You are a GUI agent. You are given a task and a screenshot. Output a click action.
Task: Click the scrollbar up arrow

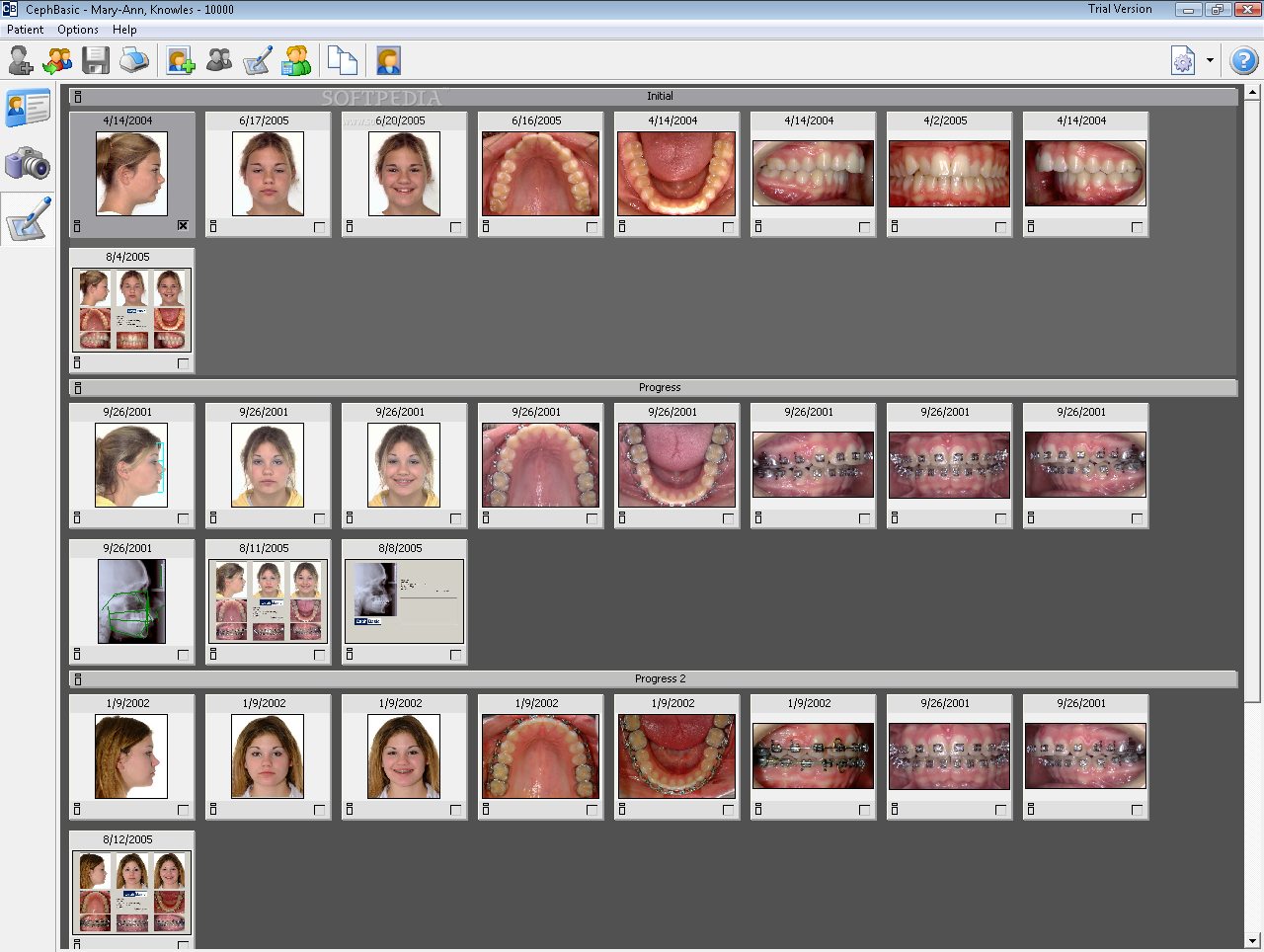1252,93
